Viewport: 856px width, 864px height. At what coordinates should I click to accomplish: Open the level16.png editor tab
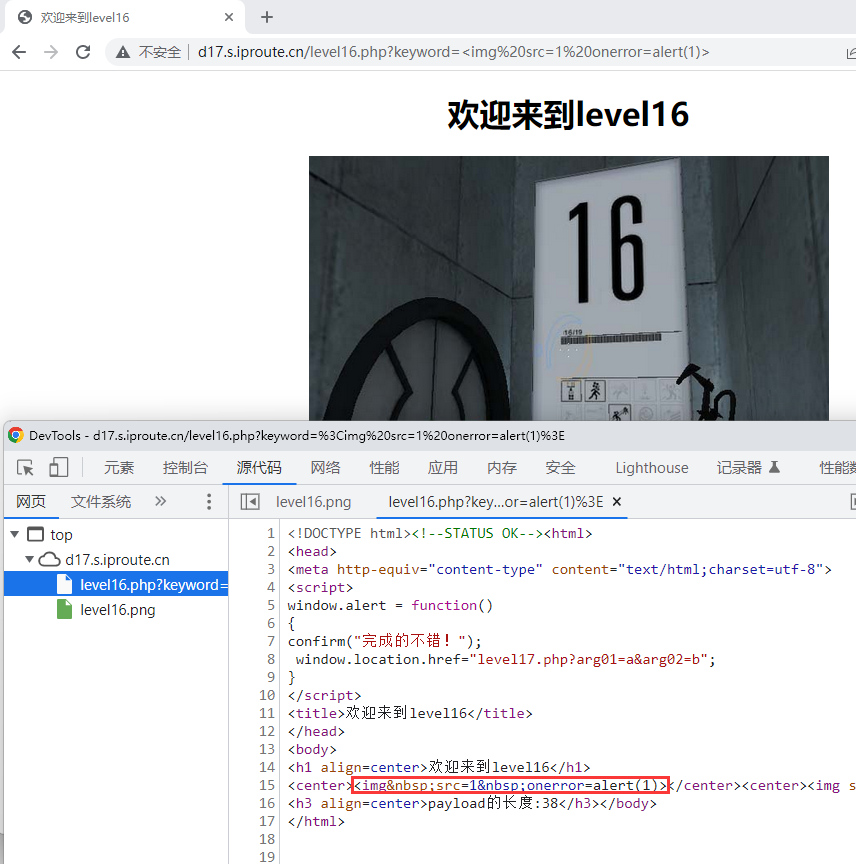coord(313,502)
